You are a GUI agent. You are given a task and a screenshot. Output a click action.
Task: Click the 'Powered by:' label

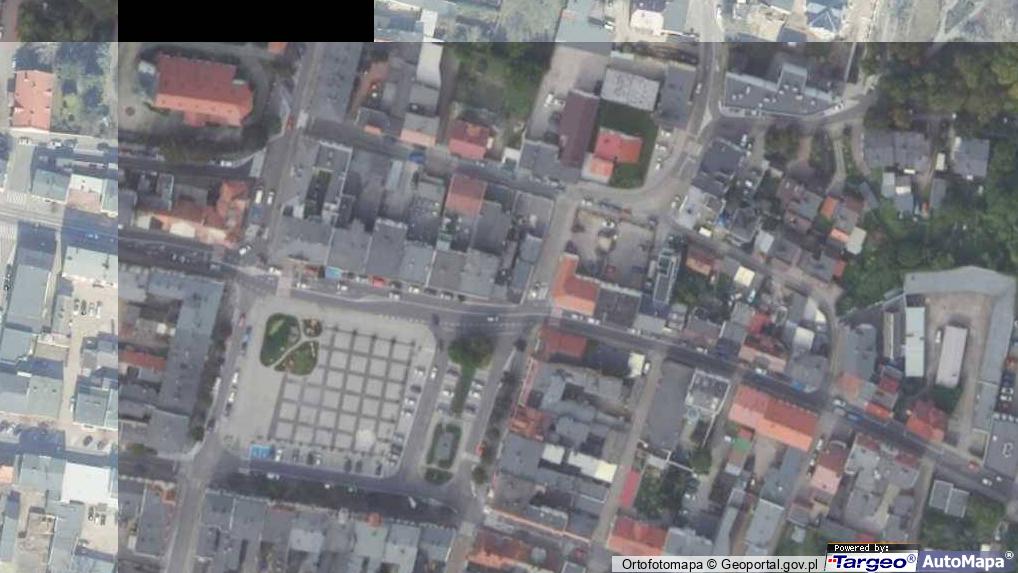point(862,548)
